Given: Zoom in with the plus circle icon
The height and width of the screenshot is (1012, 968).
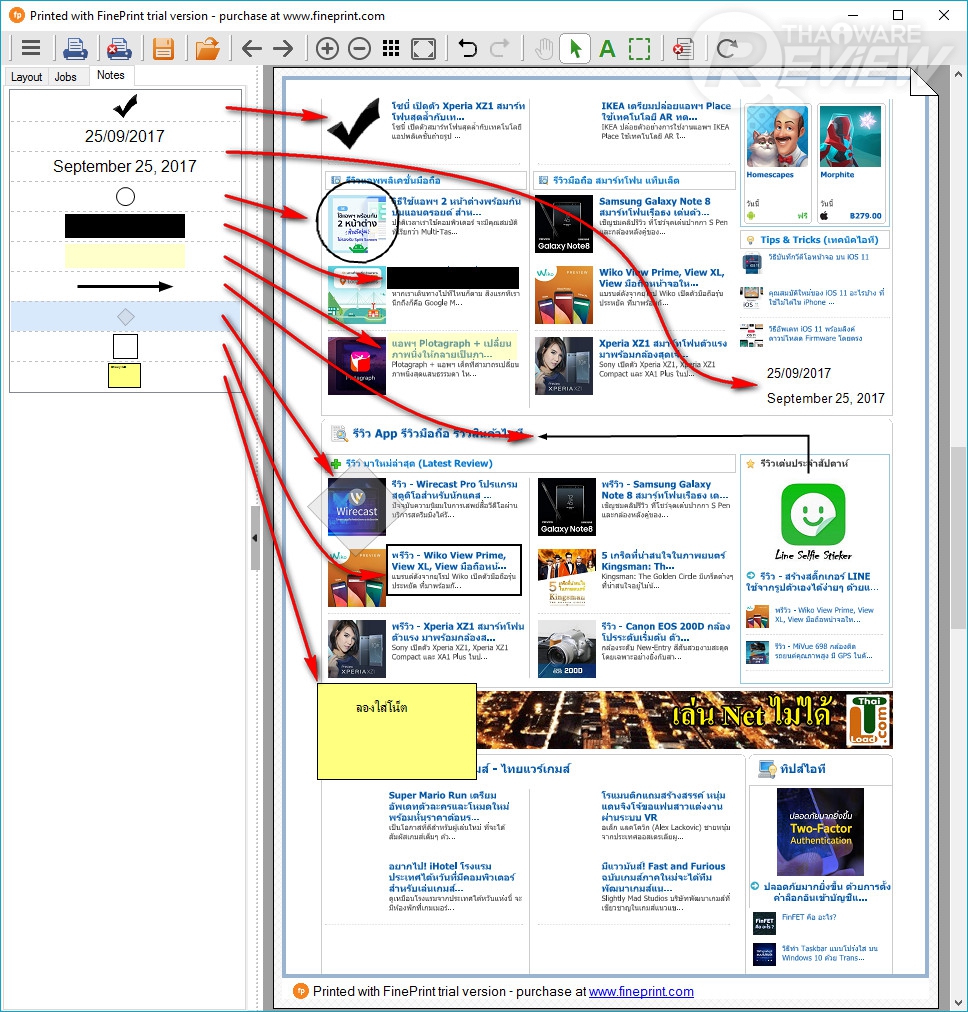Looking at the screenshot, I should 327,48.
